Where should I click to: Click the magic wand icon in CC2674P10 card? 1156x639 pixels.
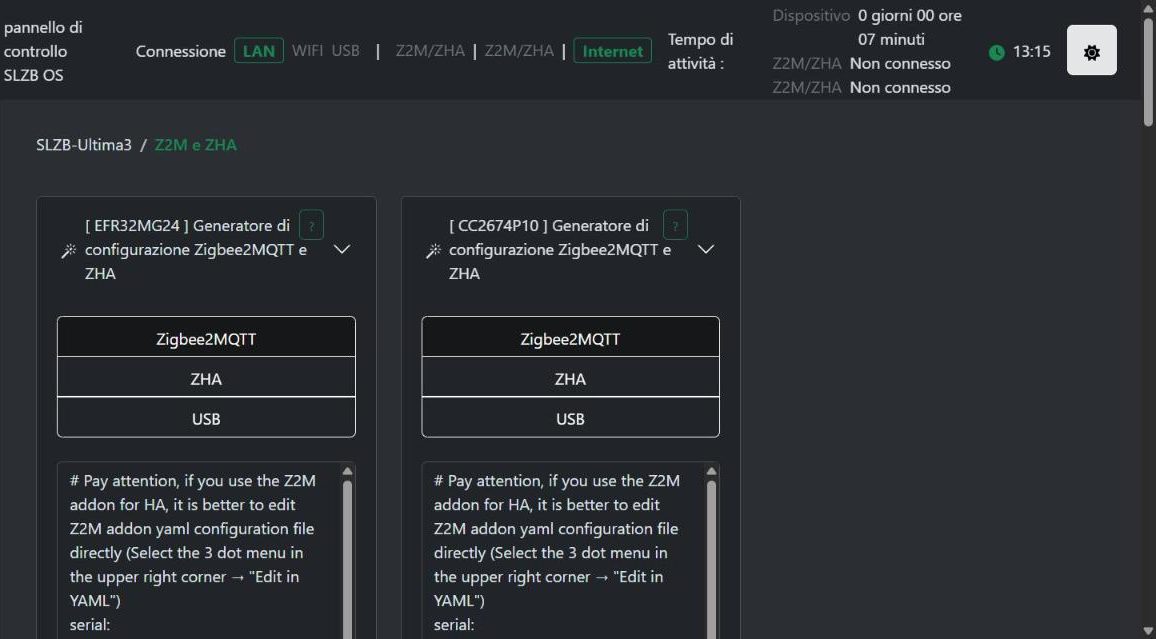pos(434,251)
